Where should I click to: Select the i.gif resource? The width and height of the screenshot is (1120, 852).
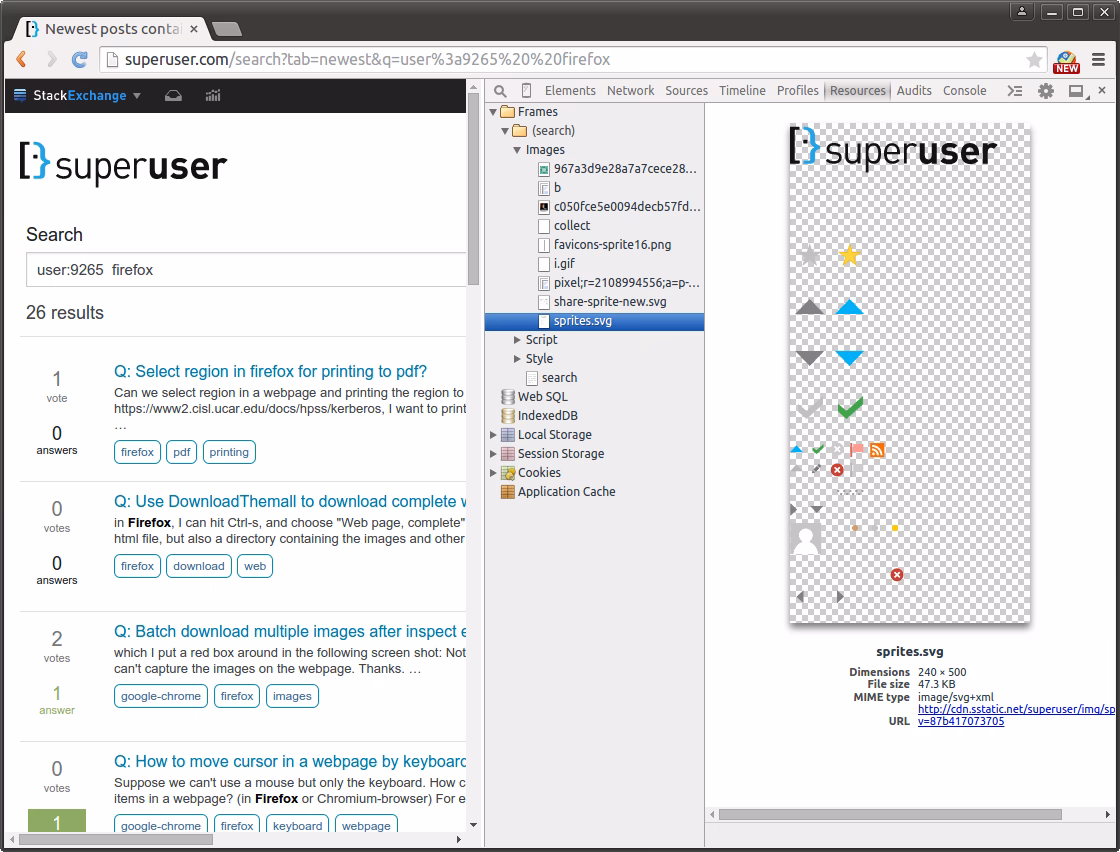[x=564, y=264]
